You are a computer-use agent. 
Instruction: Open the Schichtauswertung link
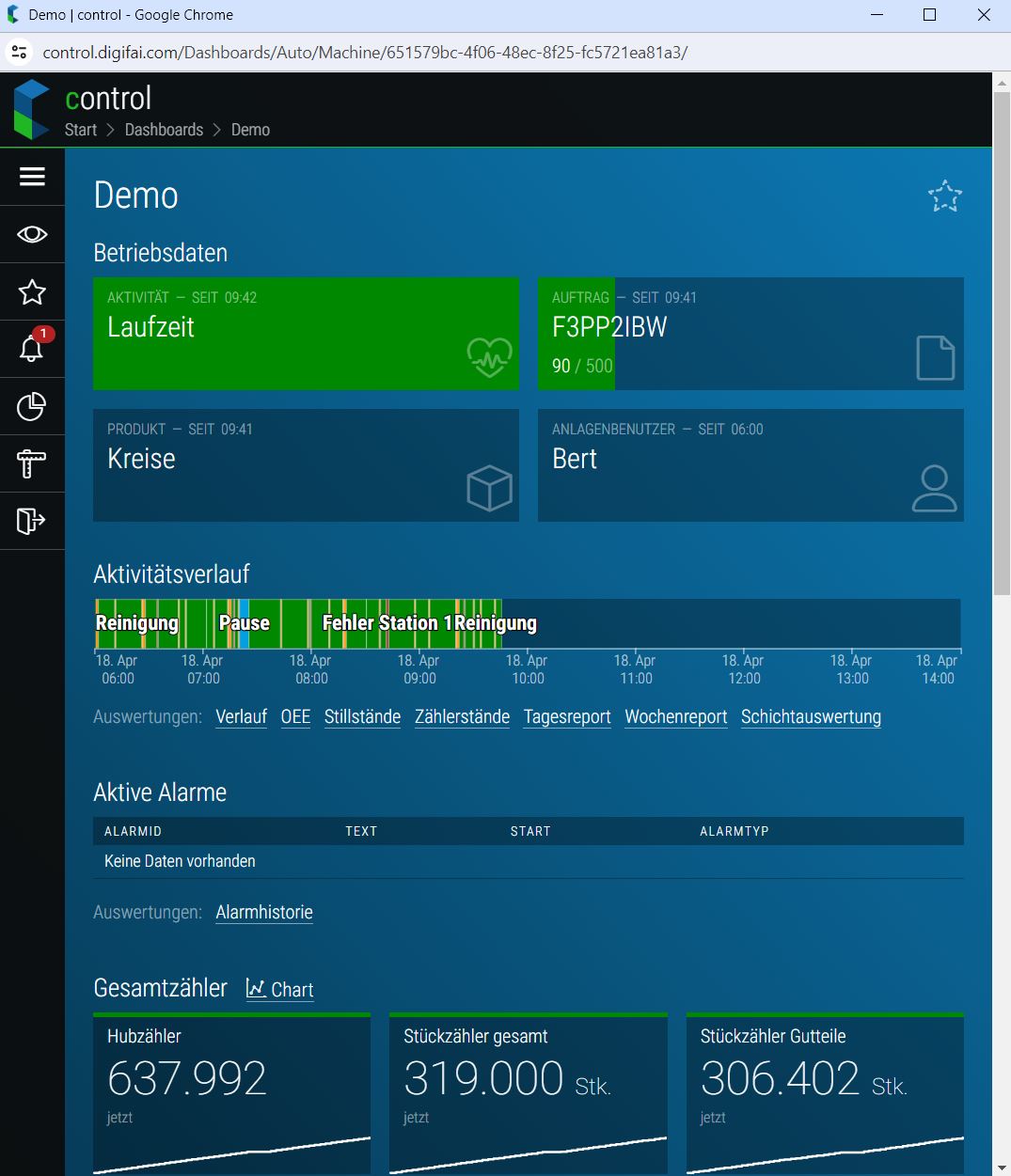[x=811, y=716]
